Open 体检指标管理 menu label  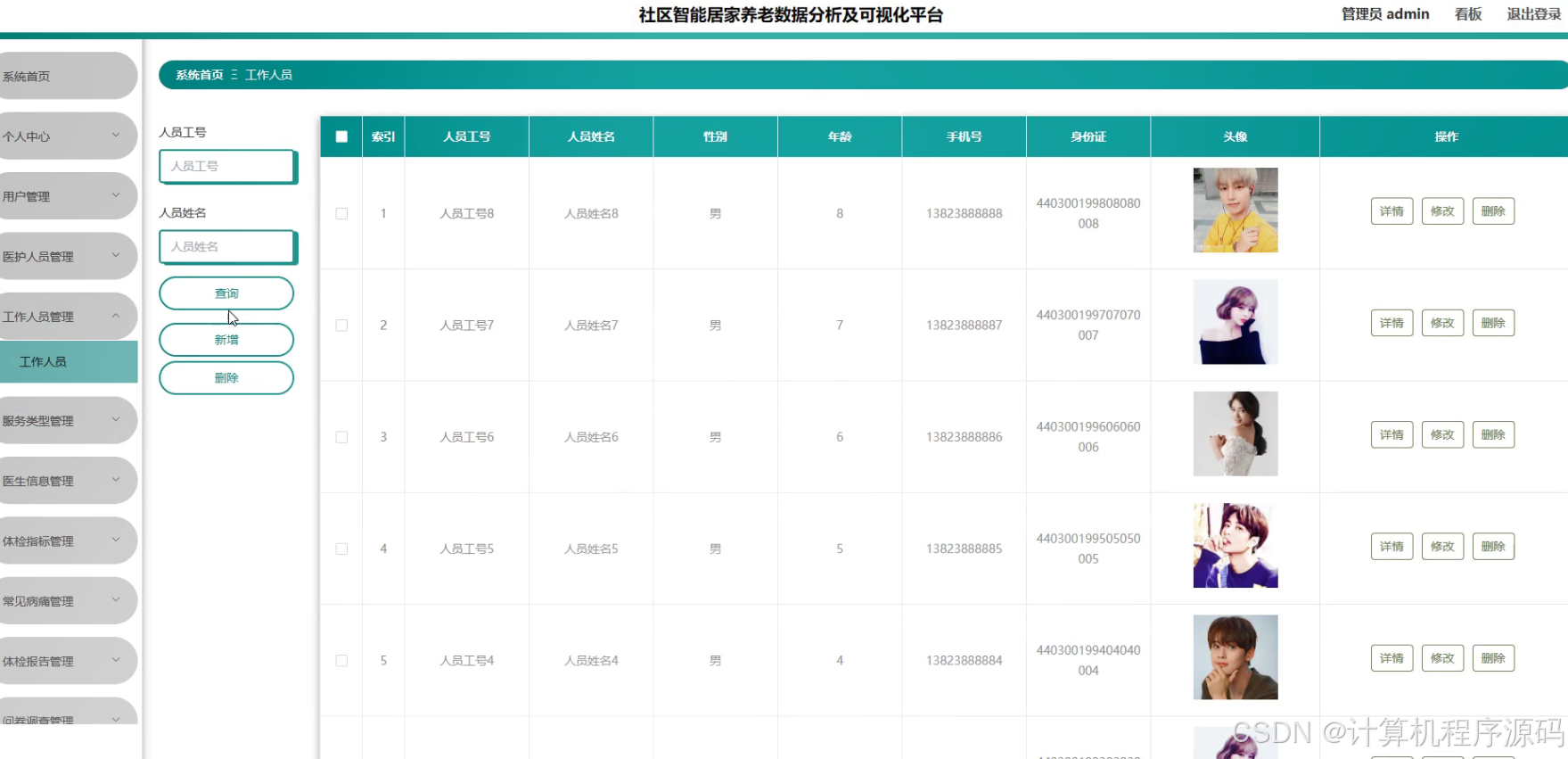37,541
